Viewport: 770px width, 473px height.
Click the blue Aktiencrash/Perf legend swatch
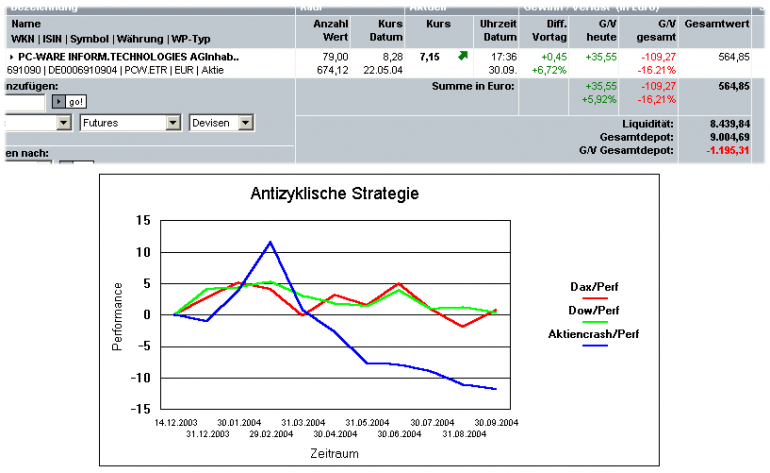coord(595,346)
